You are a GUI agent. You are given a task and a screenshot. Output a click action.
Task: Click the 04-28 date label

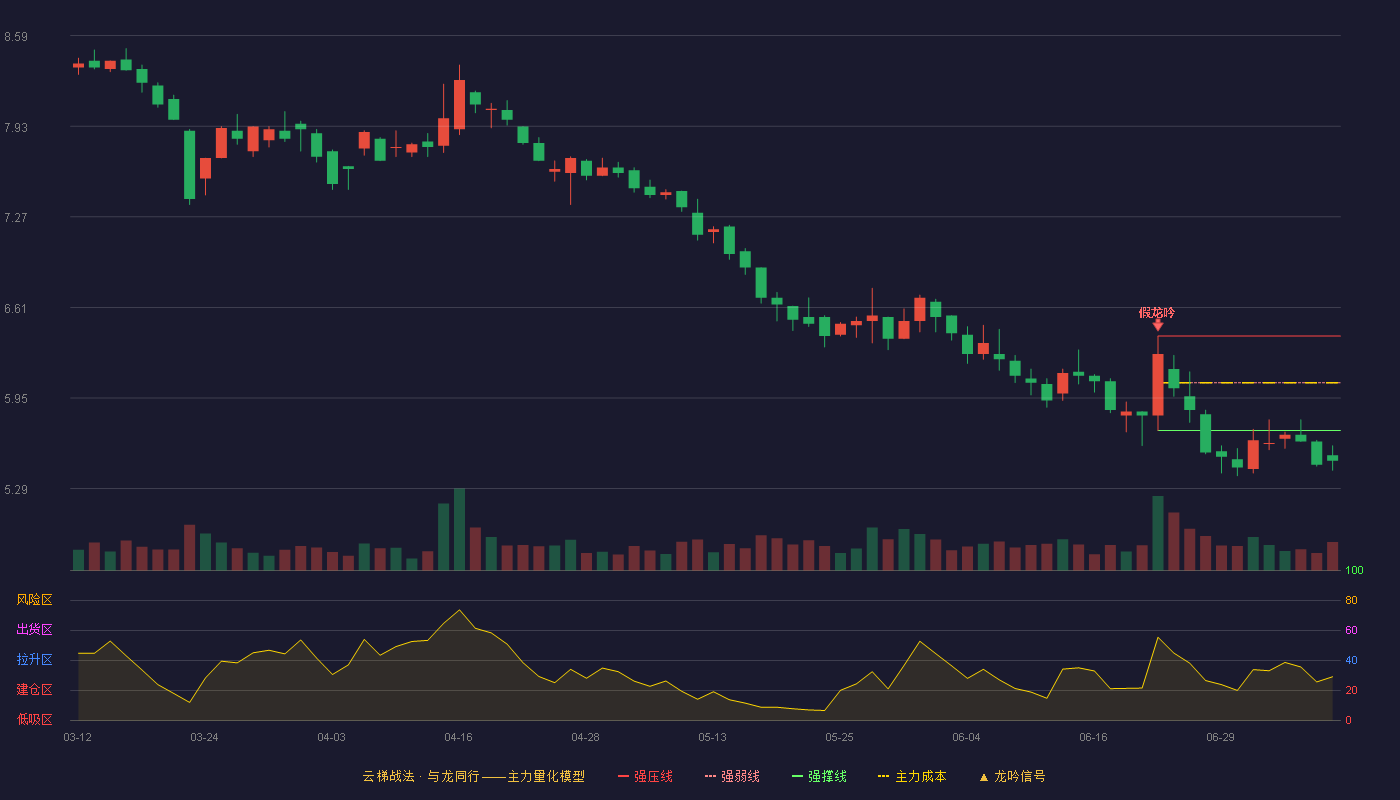(x=585, y=737)
